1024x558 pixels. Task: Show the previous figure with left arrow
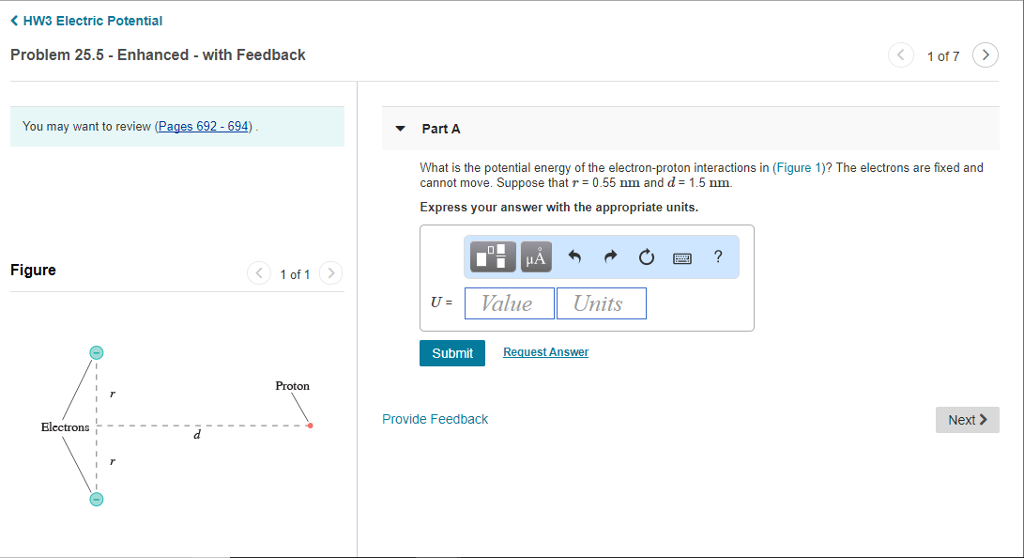[259, 273]
